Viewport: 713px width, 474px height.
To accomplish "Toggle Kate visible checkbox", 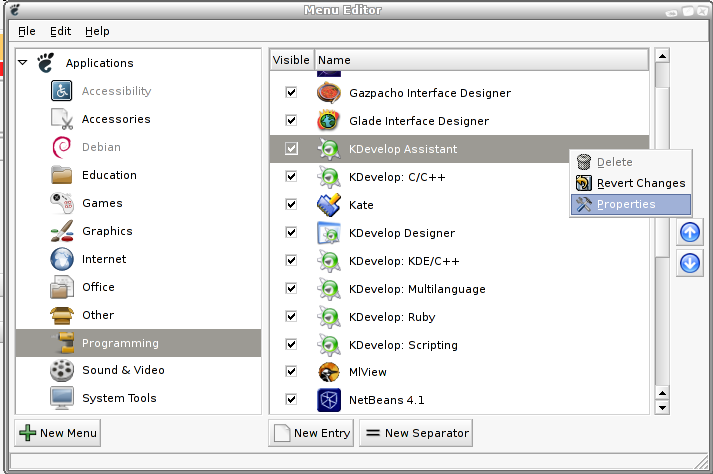I will (291, 204).
